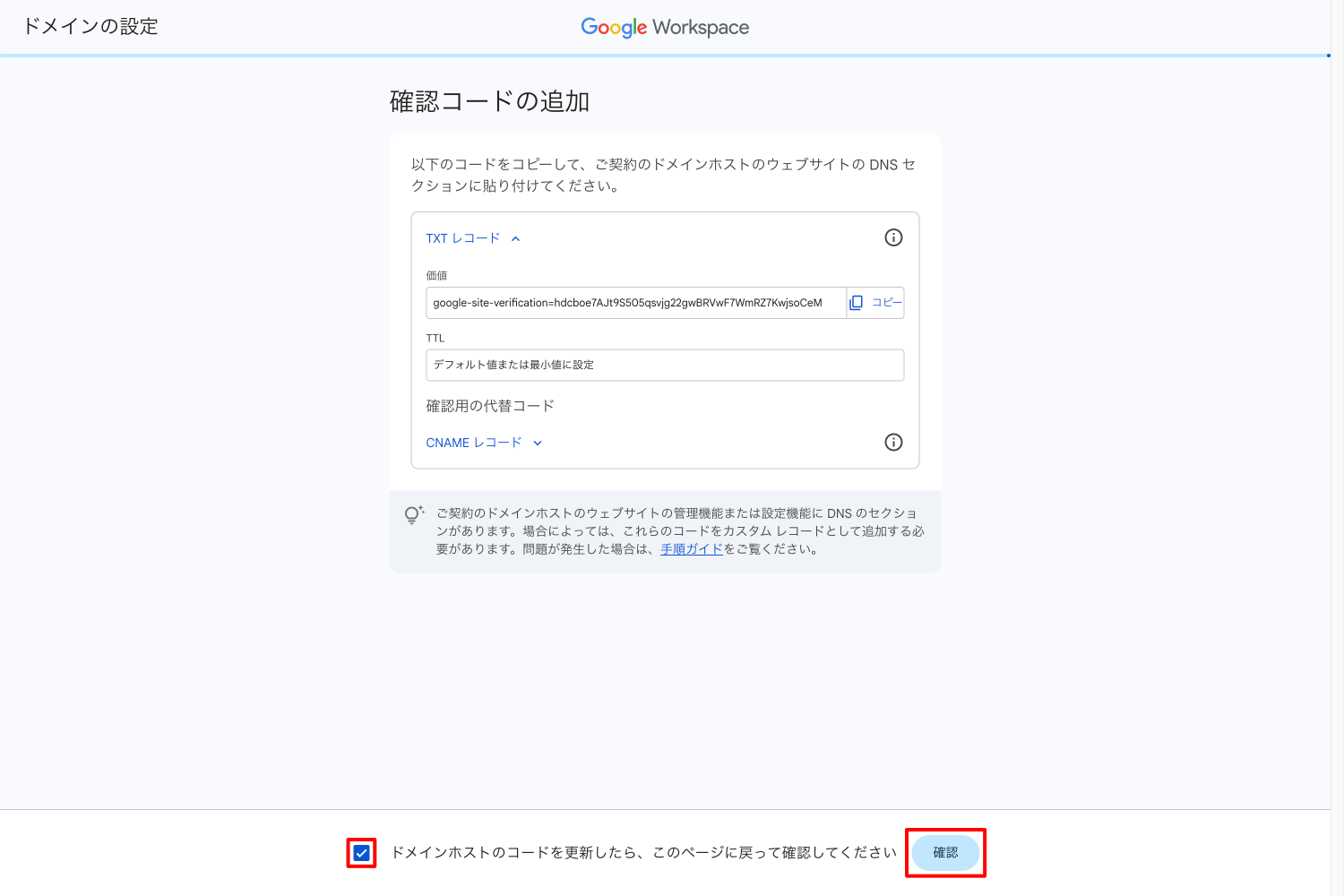Screen dimensions: 1344x896
Task: Click the google-site-verification value field
Action: point(635,303)
